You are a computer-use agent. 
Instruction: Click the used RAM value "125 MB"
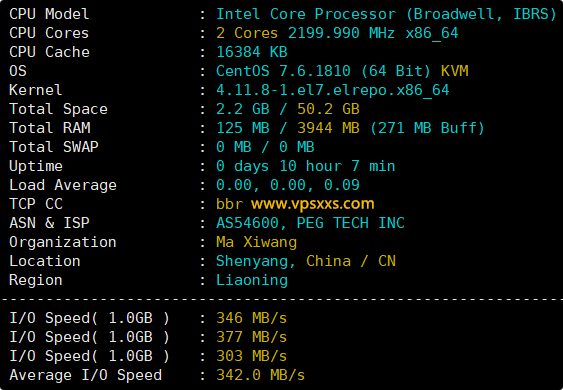pos(243,128)
